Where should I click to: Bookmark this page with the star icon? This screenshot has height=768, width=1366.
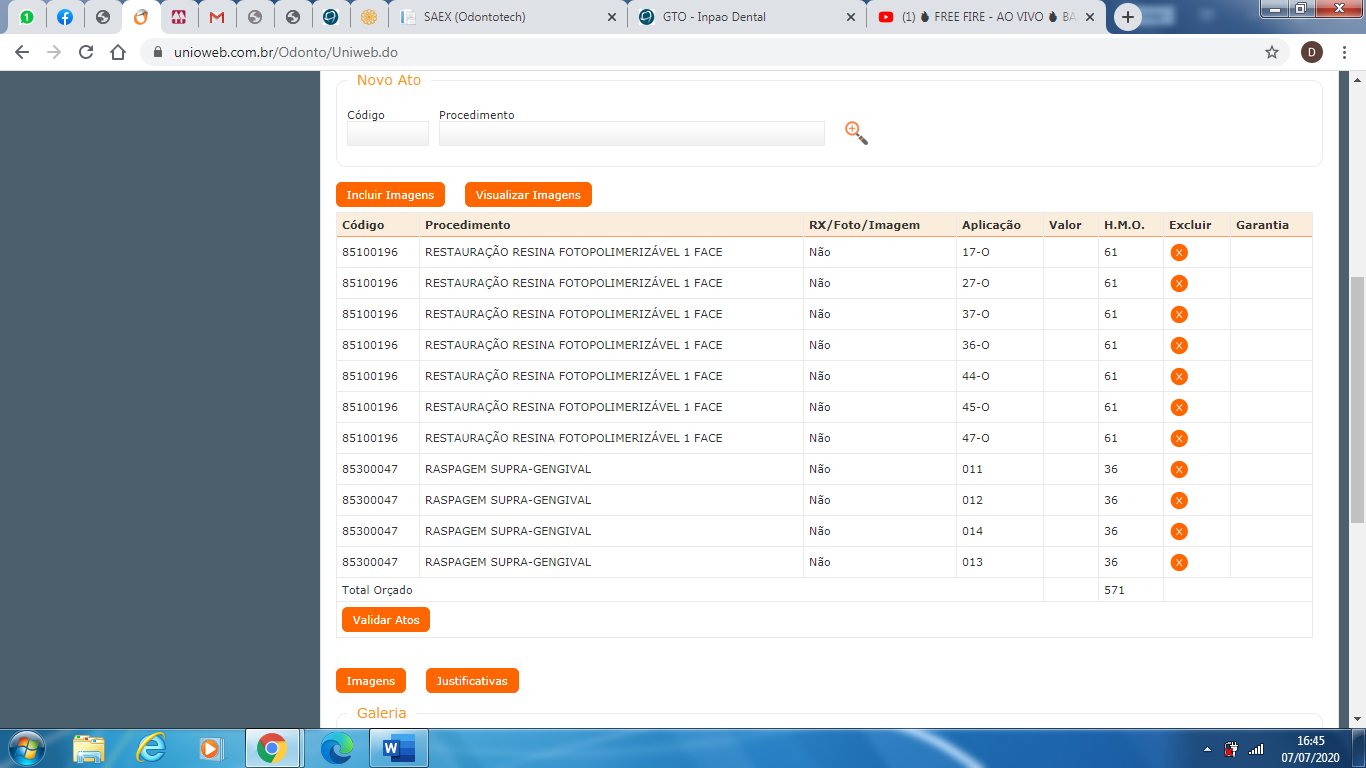(x=1272, y=52)
